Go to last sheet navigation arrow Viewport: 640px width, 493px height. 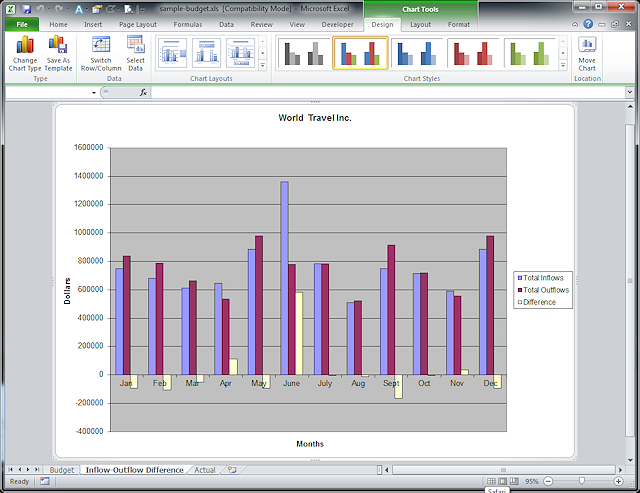tap(37, 470)
